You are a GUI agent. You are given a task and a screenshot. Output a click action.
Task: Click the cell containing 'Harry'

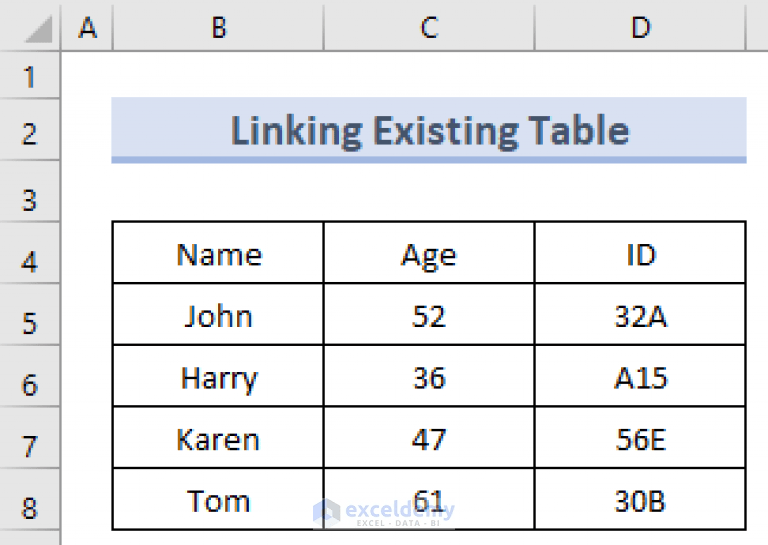coord(218,376)
